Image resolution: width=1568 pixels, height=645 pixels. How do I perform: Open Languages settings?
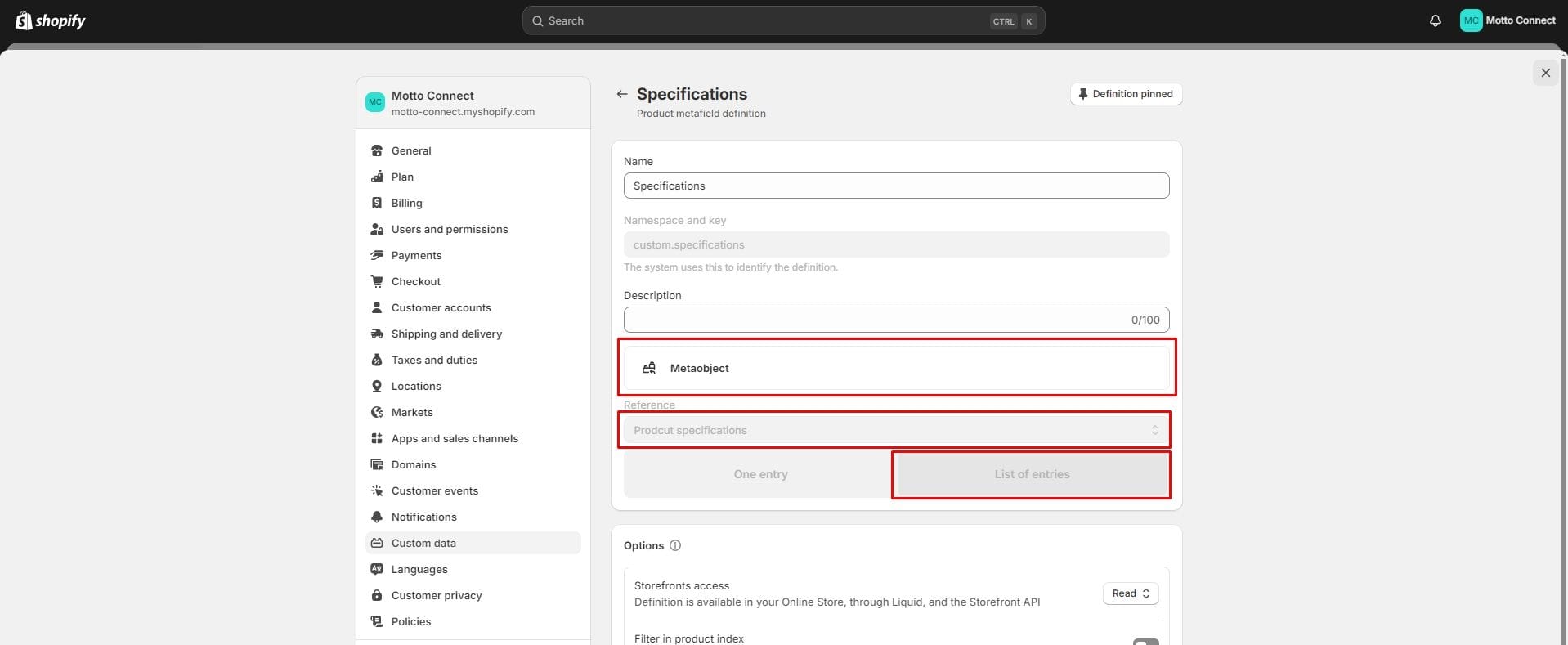(473, 569)
